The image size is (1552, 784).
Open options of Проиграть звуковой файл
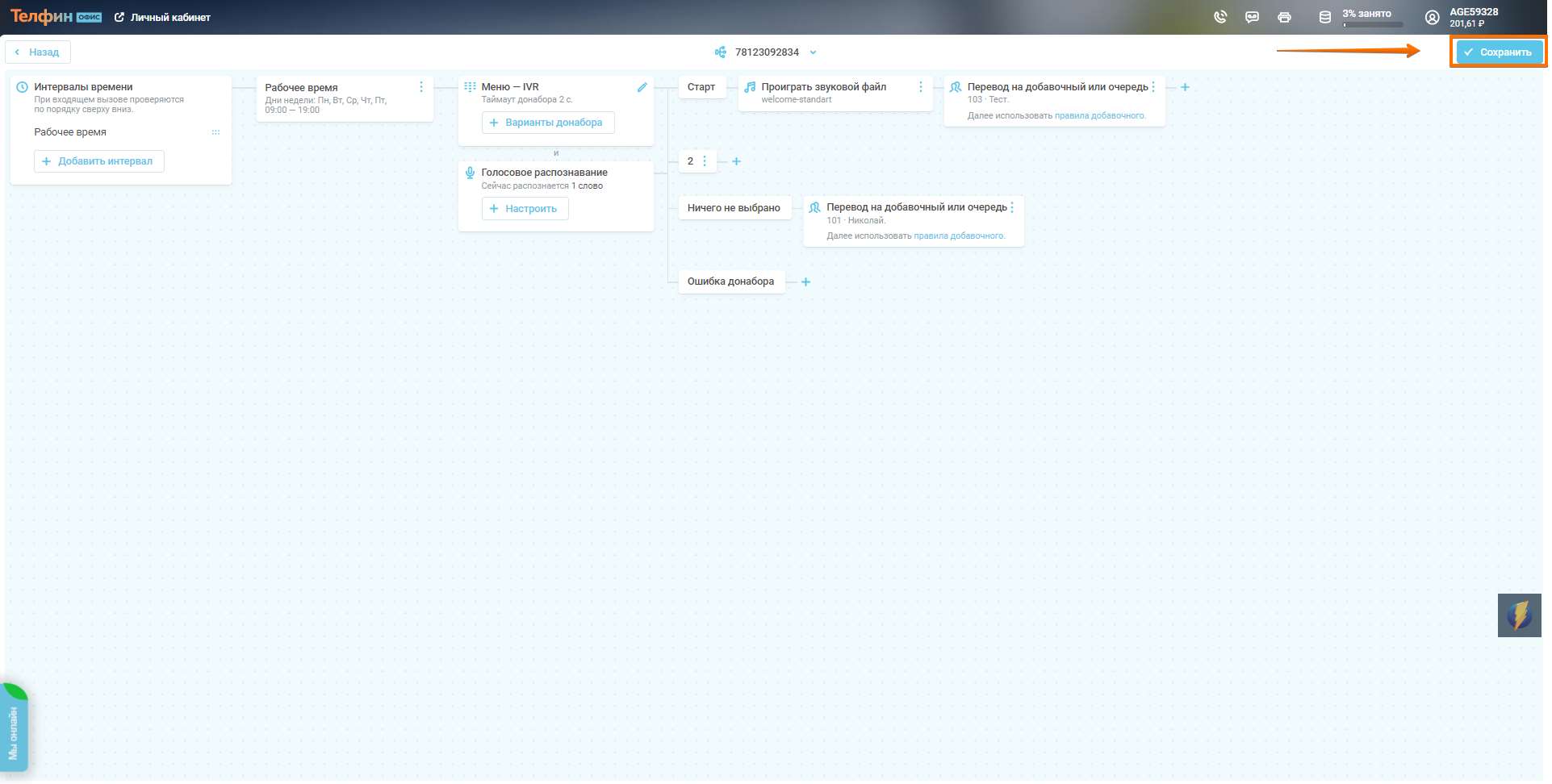(x=920, y=87)
